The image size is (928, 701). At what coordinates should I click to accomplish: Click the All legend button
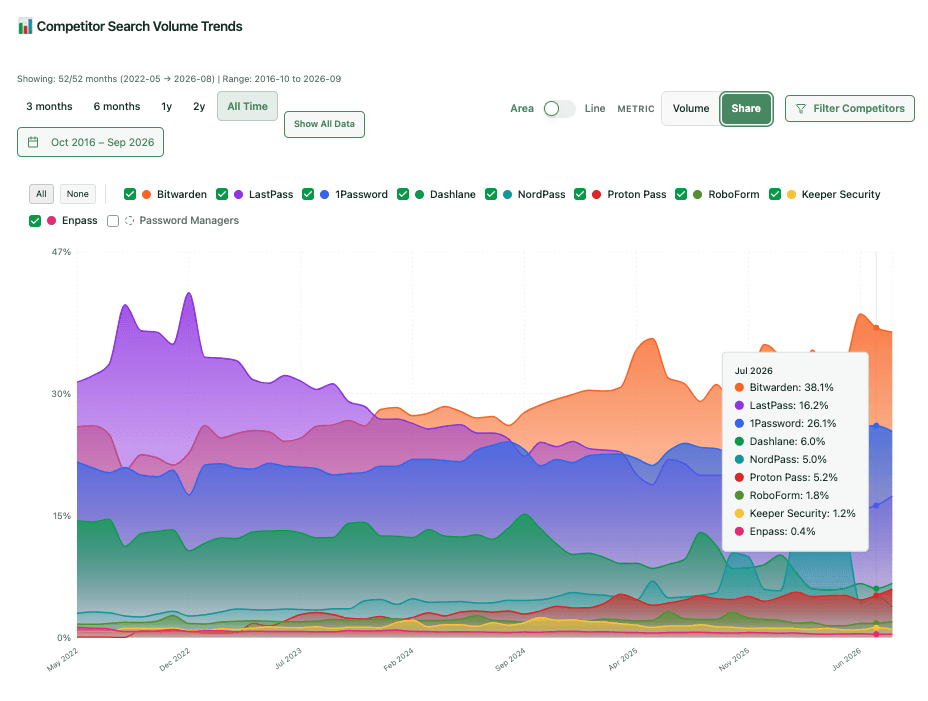(41, 194)
